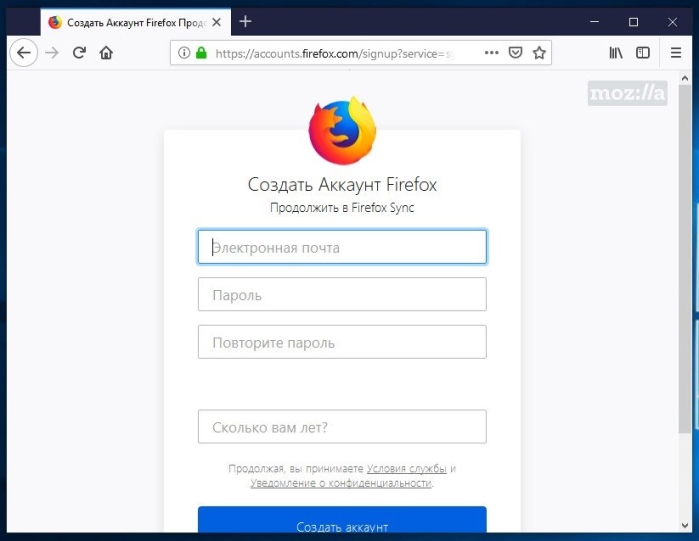
Task: Focus the Электронная почта field
Action: [342, 247]
